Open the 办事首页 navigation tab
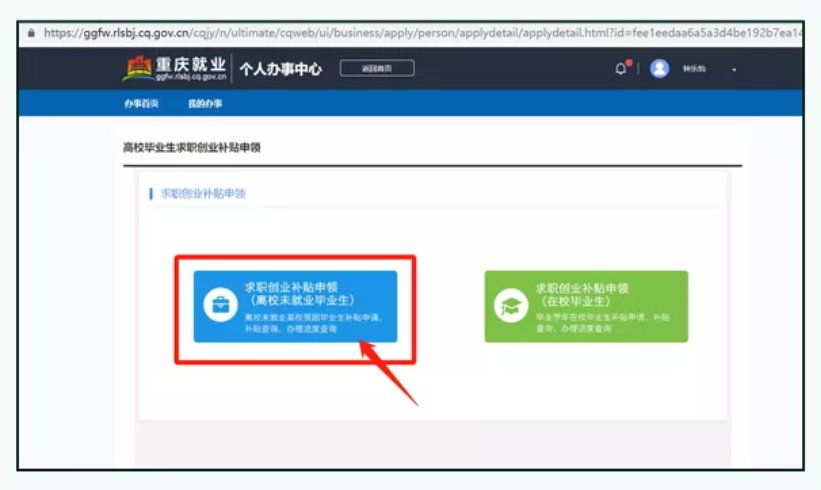The image size is (821, 490). tap(141, 104)
